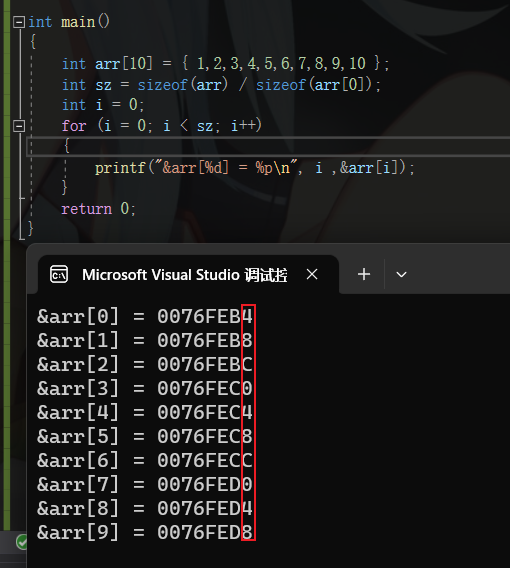
Task: Click the 'int i = 0;' line
Action: (x=103, y=105)
